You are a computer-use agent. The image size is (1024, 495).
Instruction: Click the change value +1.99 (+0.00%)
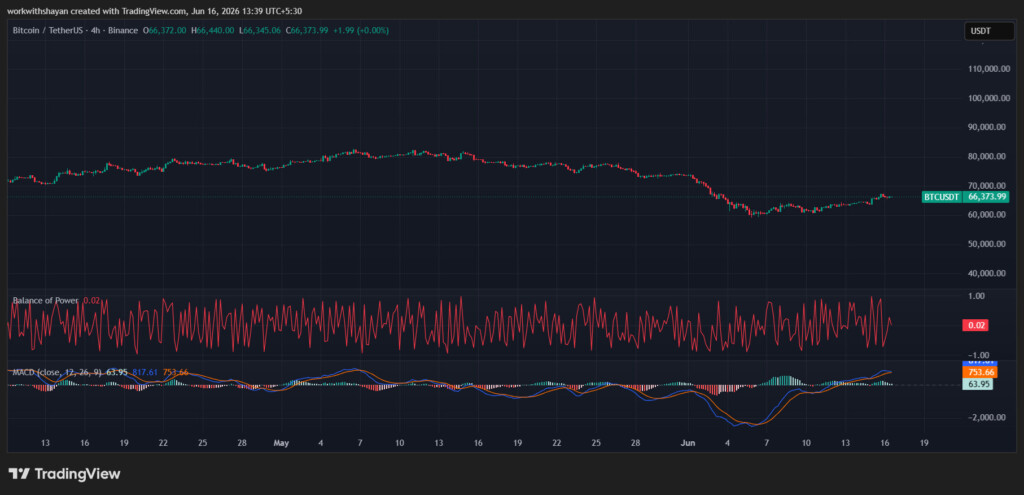(x=362, y=30)
